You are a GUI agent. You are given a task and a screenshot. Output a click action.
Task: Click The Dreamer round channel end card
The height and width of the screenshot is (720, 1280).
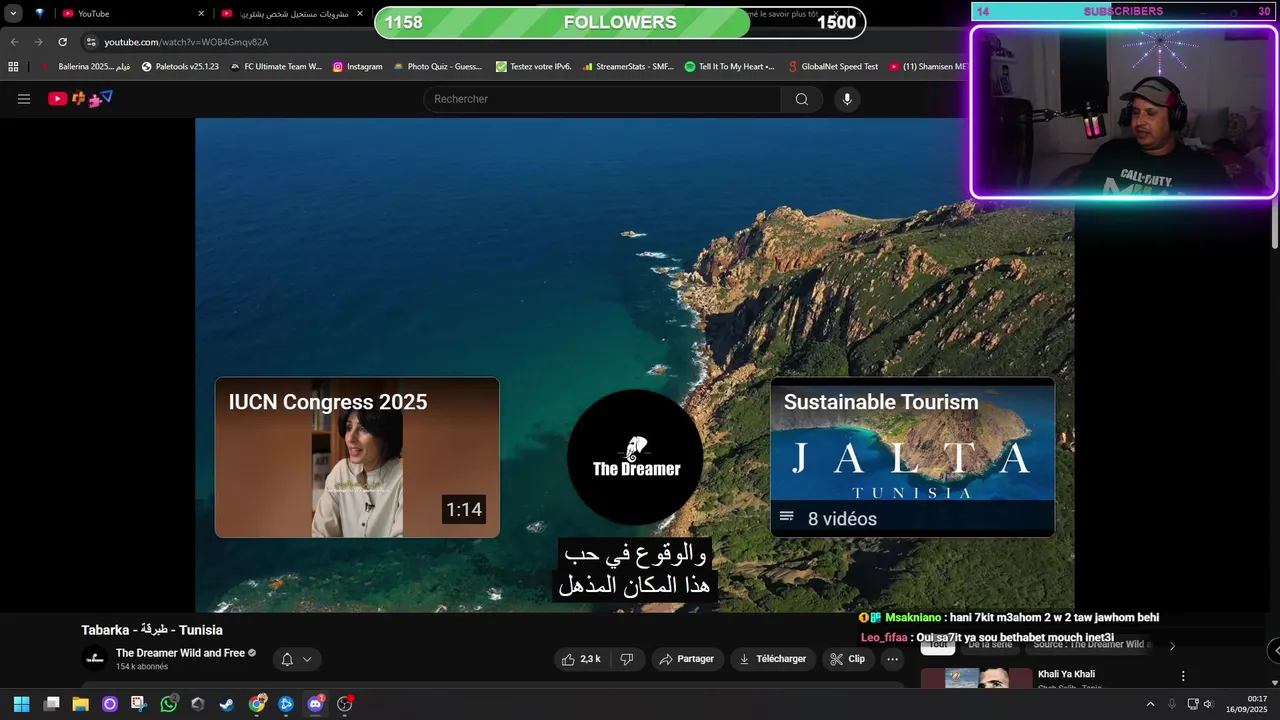[635, 457]
